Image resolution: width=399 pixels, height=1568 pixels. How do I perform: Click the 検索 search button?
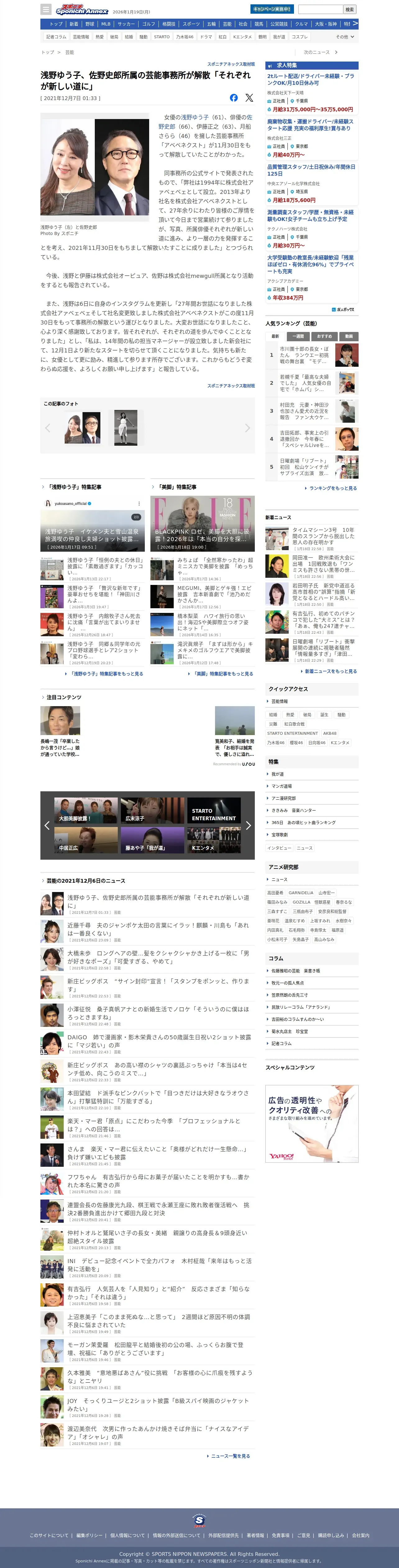click(350, 9)
